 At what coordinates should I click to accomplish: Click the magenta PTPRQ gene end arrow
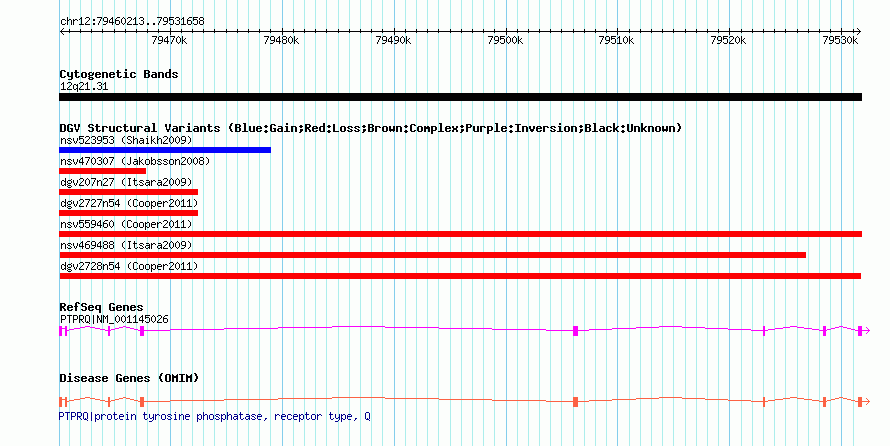pos(866,331)
